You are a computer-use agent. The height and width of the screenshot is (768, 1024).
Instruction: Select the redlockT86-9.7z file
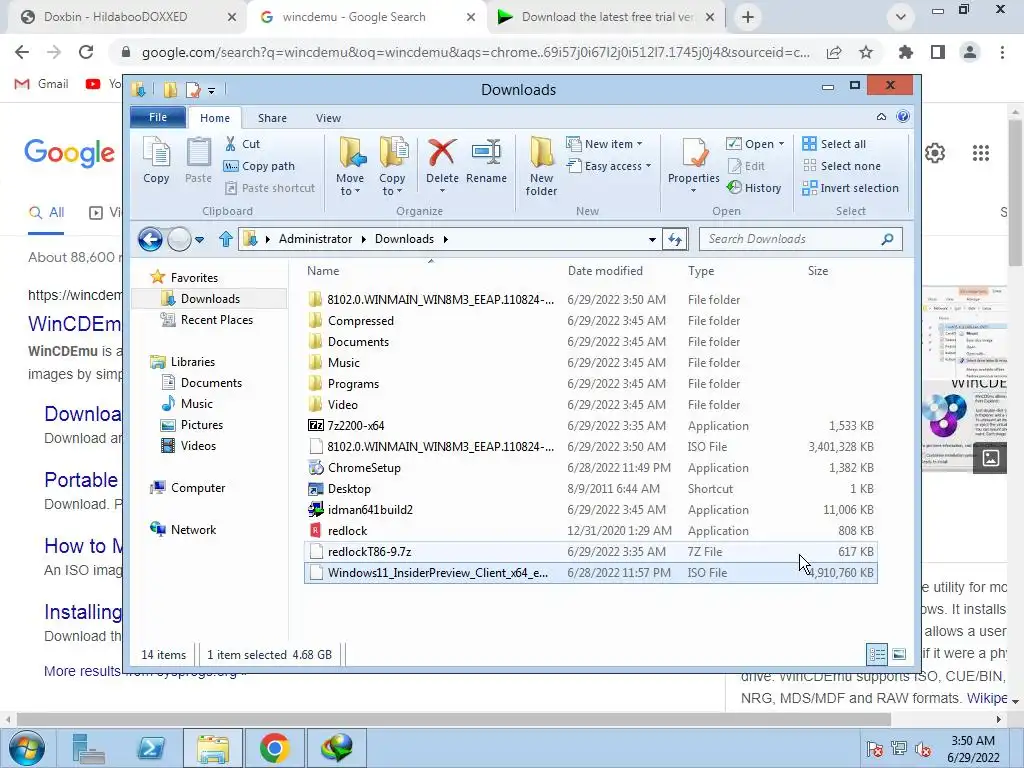click(590, 552)
